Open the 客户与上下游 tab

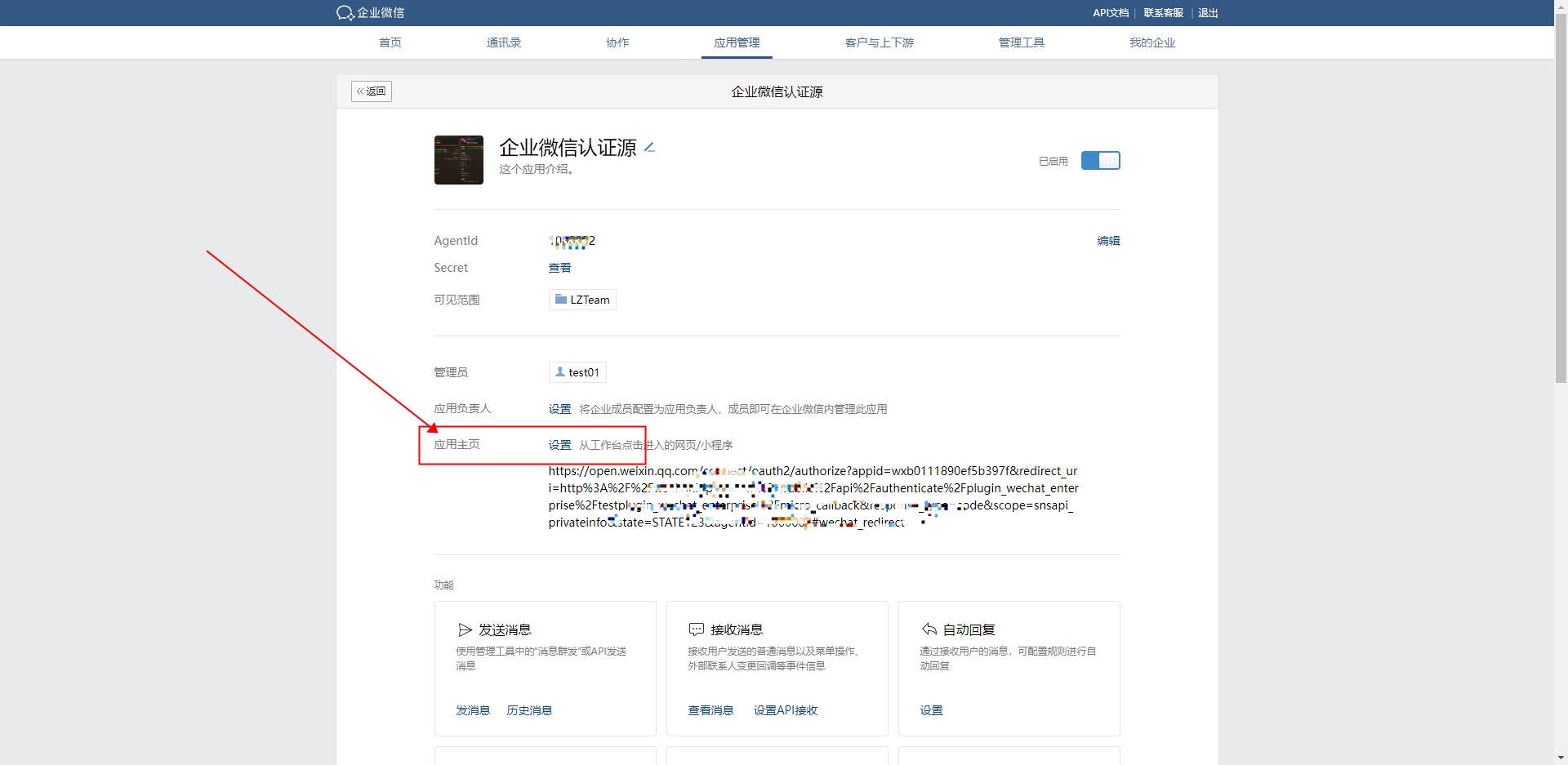tap(879, 42)
